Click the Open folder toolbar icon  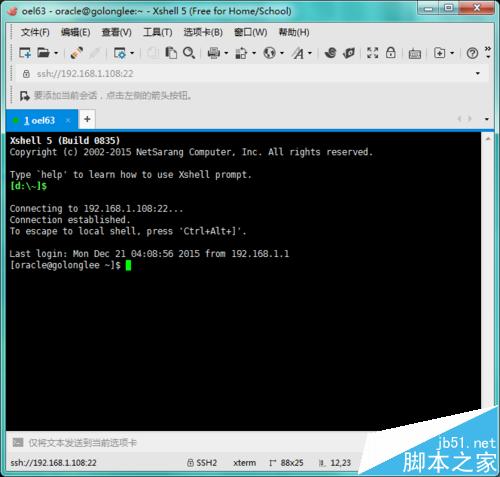pos(43,53)
